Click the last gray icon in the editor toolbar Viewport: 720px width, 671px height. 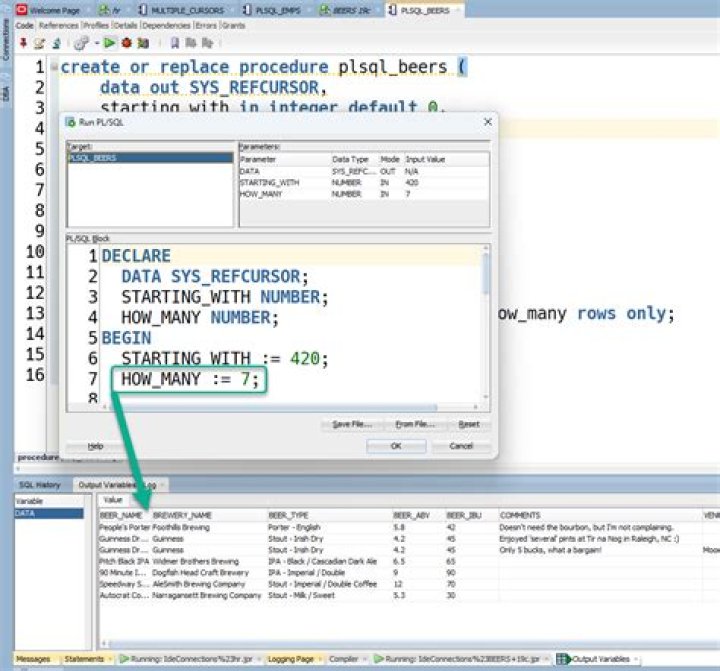click(208, 43)
